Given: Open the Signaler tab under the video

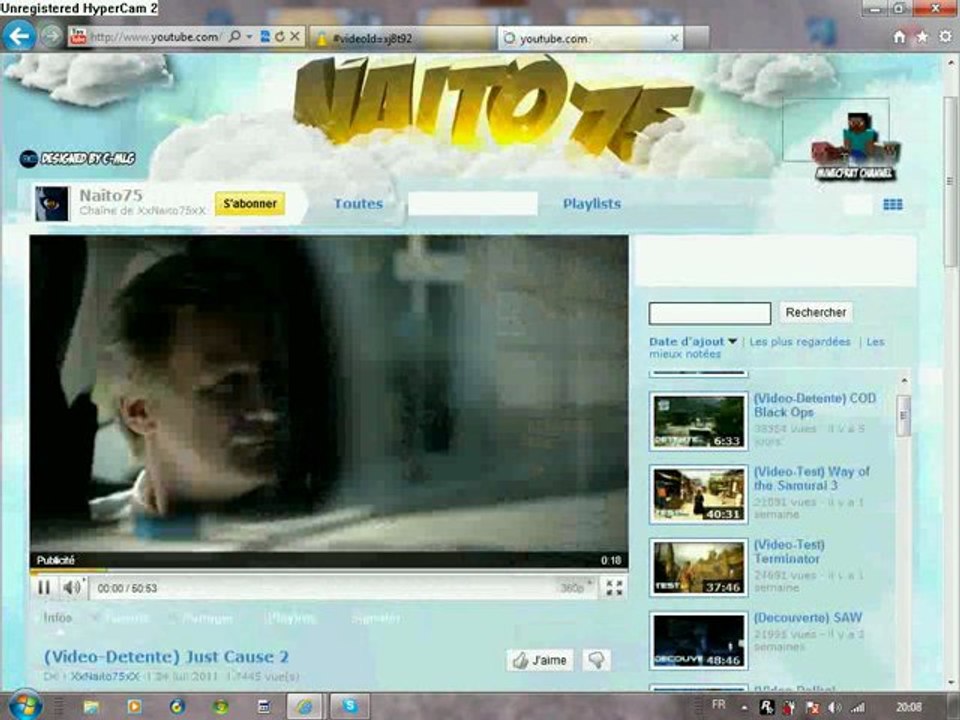Looking at the screenshot, I should point(375,618).
